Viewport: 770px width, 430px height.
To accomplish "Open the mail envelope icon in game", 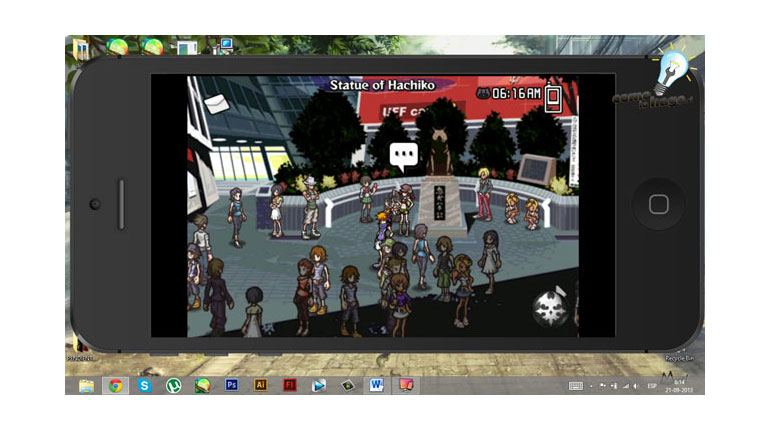I will pyautogui.click(x=216, y=104).
